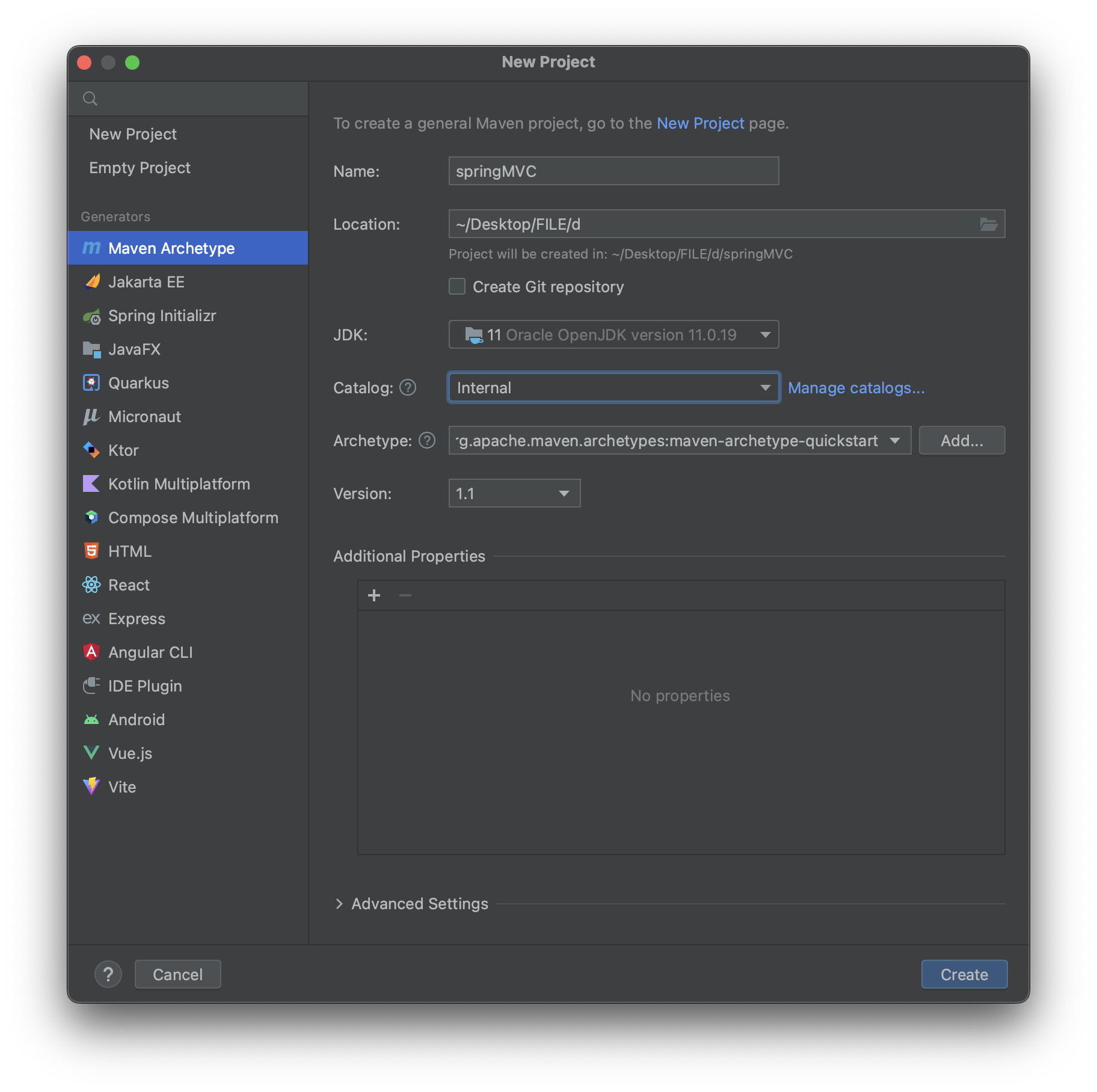Select Micronaut generator label
The image size is (1097, 1092).
[x=144, y=417]
